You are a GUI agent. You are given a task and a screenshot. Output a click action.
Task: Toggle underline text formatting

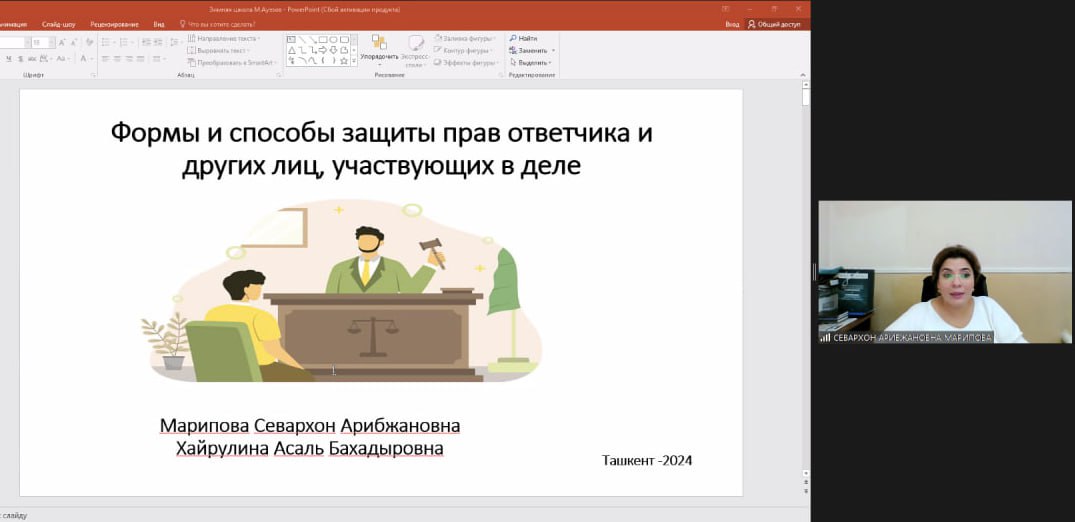8,59
